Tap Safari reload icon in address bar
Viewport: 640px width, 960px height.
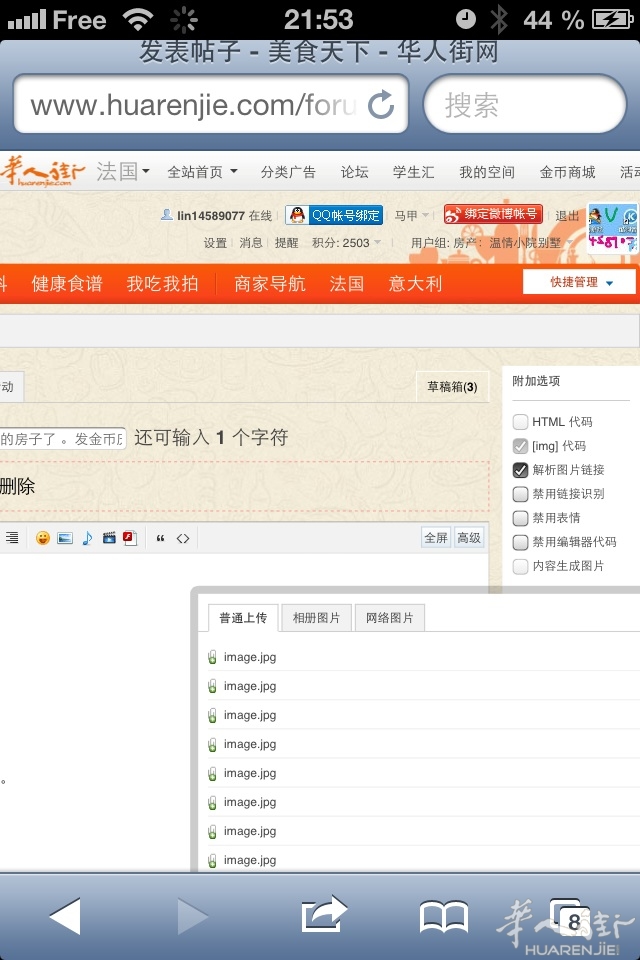tap(381, 104)
